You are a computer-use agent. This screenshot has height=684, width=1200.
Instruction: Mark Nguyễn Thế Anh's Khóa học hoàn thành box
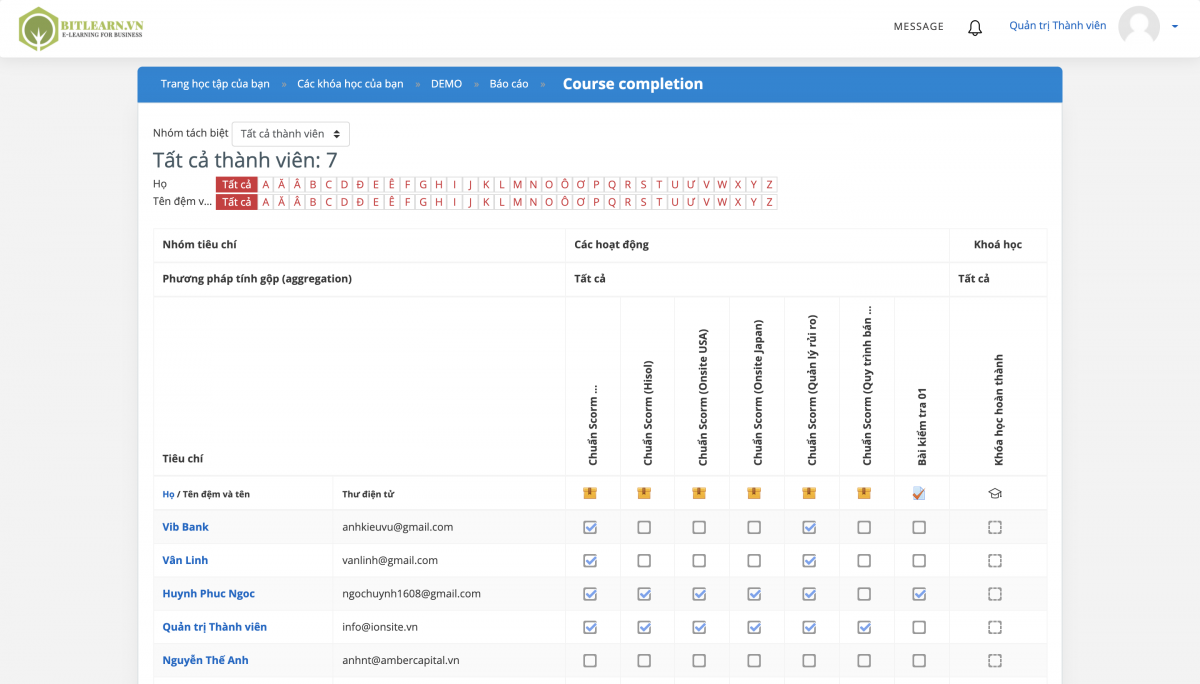coord(995,660)
